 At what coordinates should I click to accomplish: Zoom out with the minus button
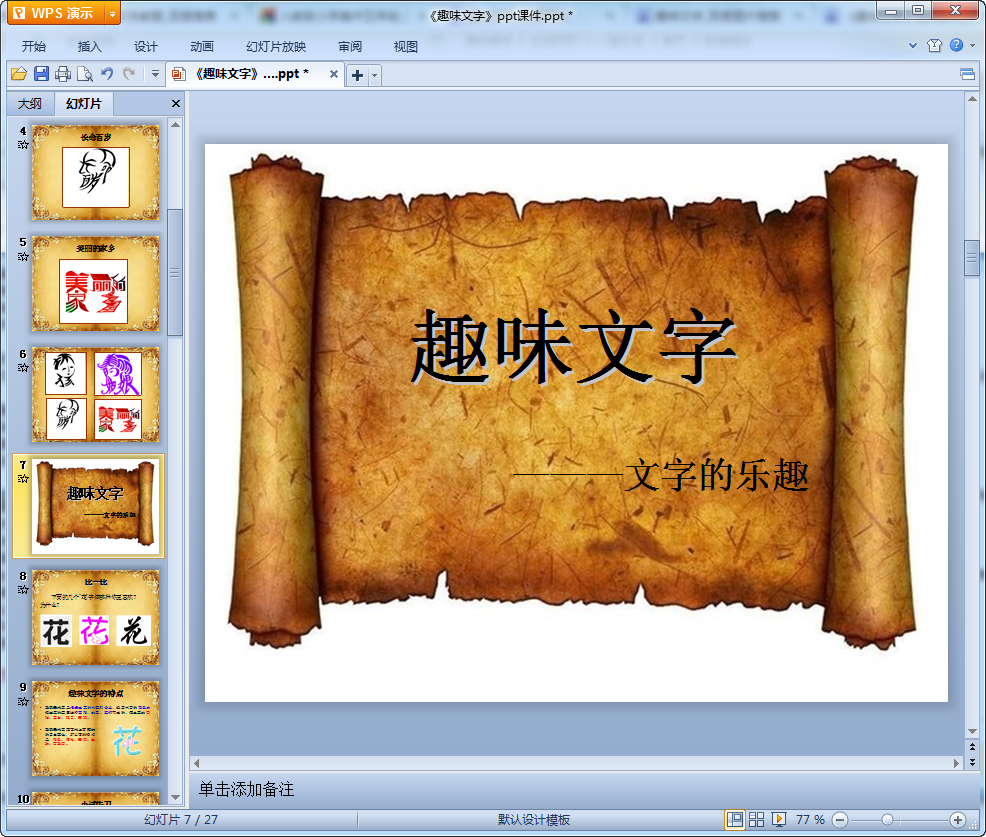coord(840,820)
